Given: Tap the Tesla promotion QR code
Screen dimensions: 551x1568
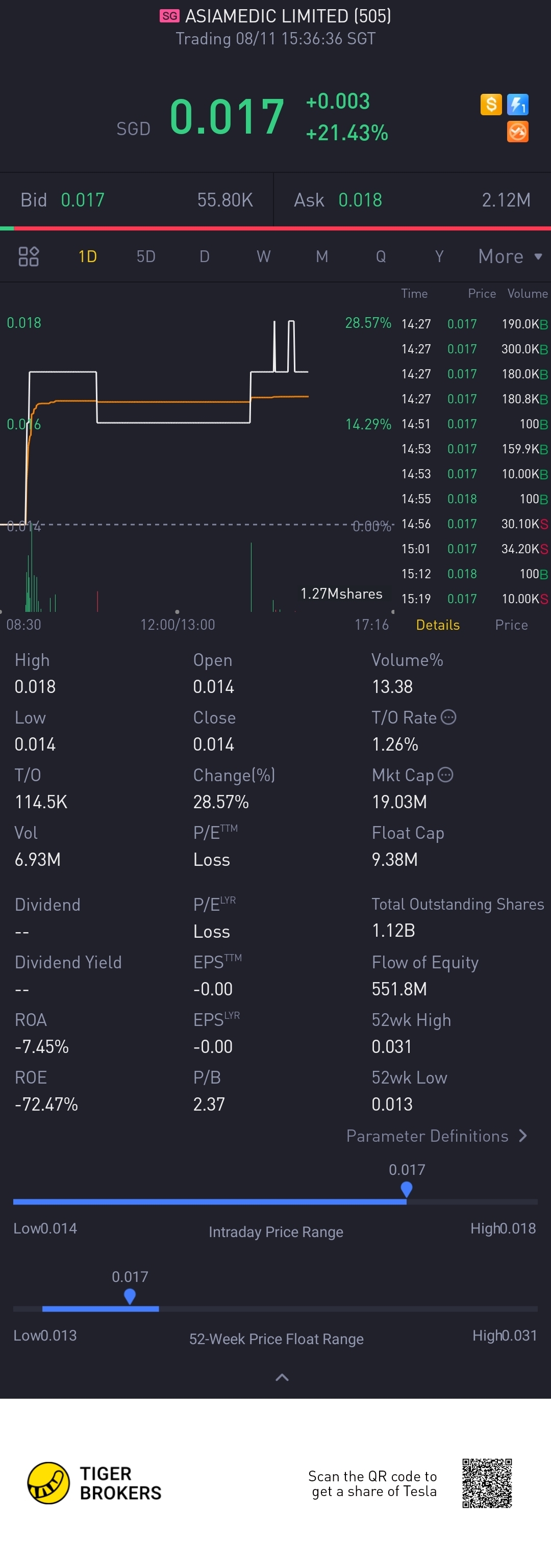Looking at the screenshot, I should pos(487,1483).
